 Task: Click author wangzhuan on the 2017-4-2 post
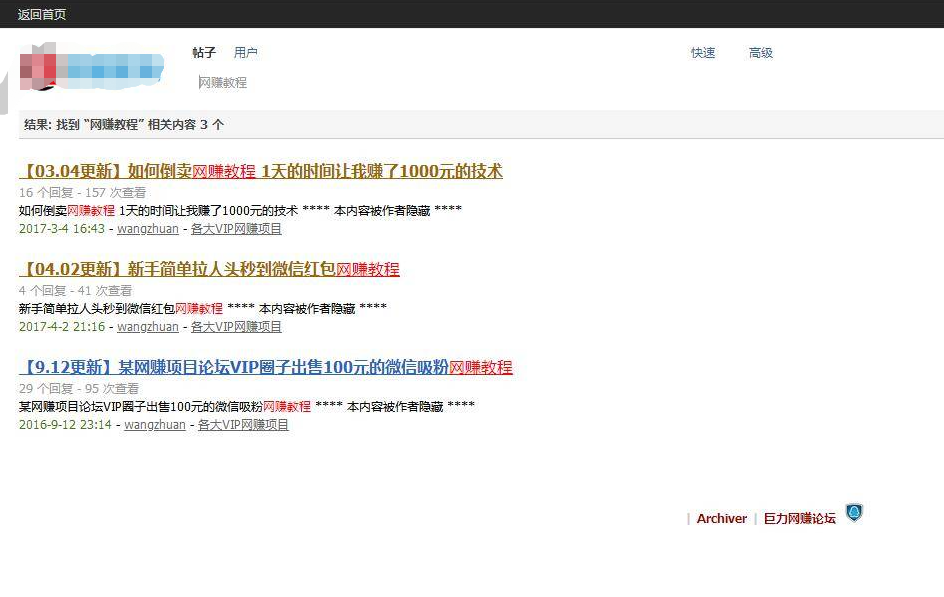[148, 327]
